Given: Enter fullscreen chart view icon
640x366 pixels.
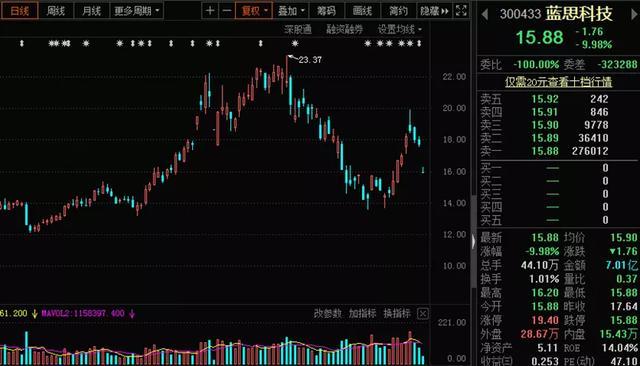Looking at the screenshot, I should (461, 11).
